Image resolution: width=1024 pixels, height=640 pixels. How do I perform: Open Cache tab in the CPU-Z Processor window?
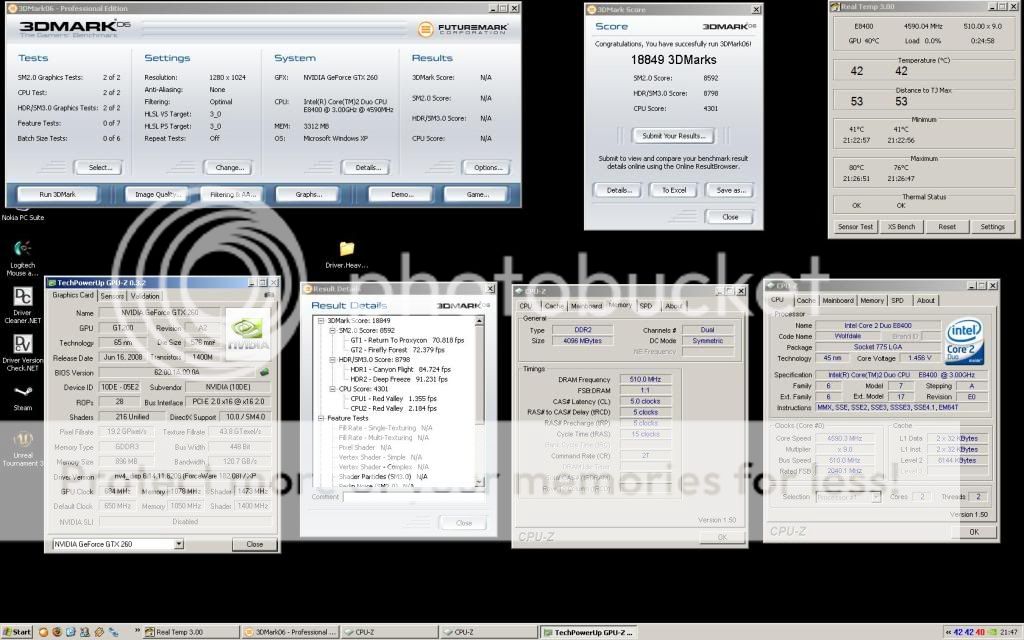805,300
